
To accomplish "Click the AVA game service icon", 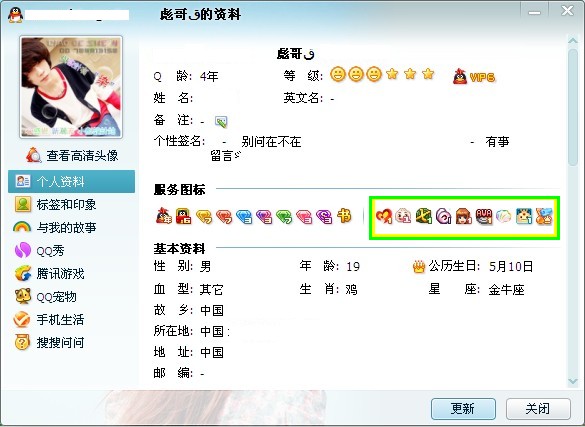I will [x=484, y=216].
